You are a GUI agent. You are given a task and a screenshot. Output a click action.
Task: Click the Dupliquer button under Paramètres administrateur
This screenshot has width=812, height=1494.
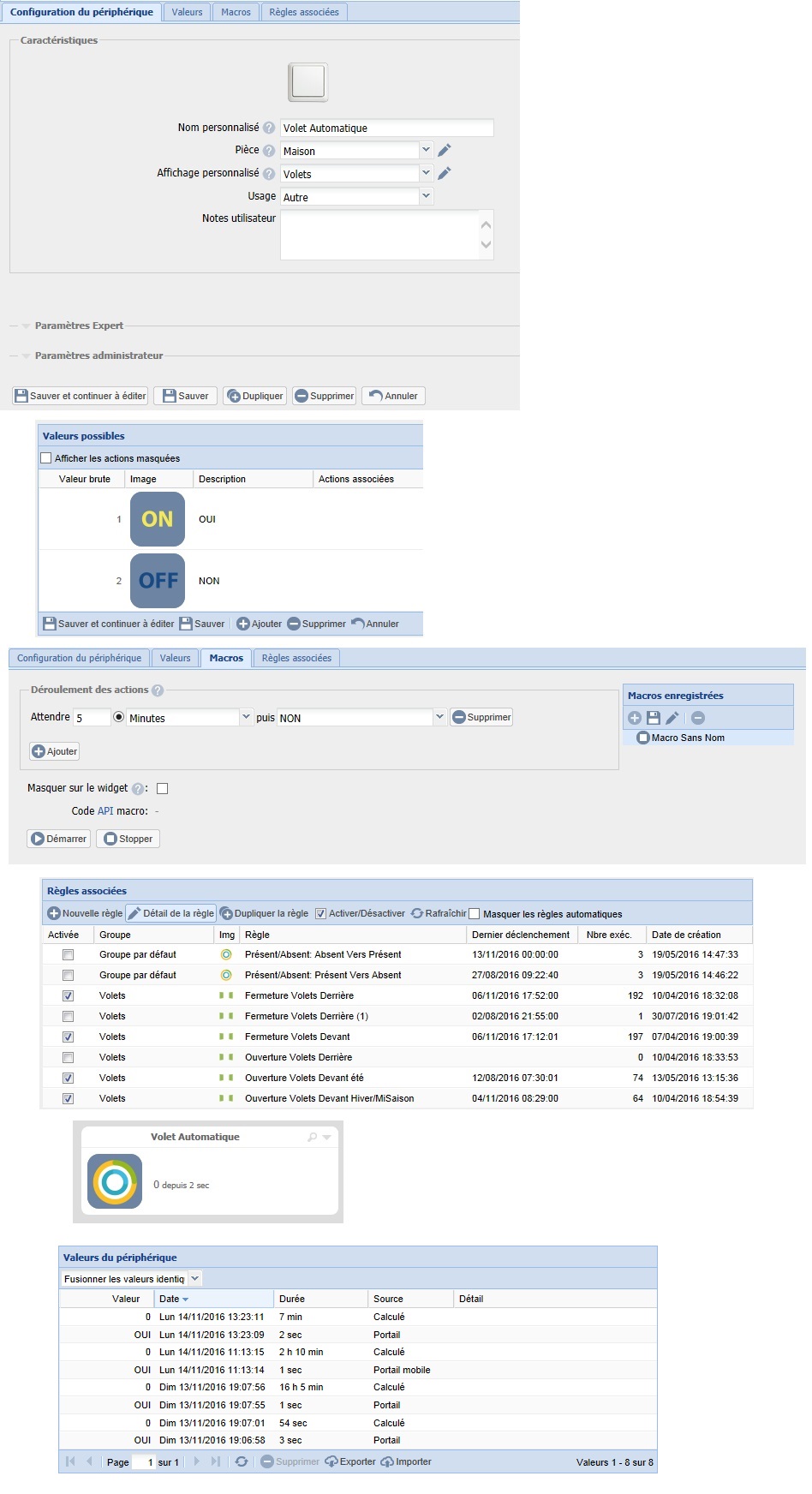tap(255, 396)
